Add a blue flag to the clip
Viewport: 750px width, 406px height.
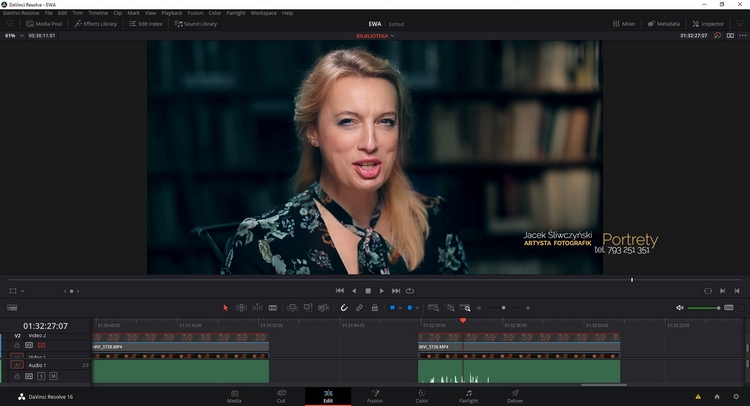(x=392, y=308)
